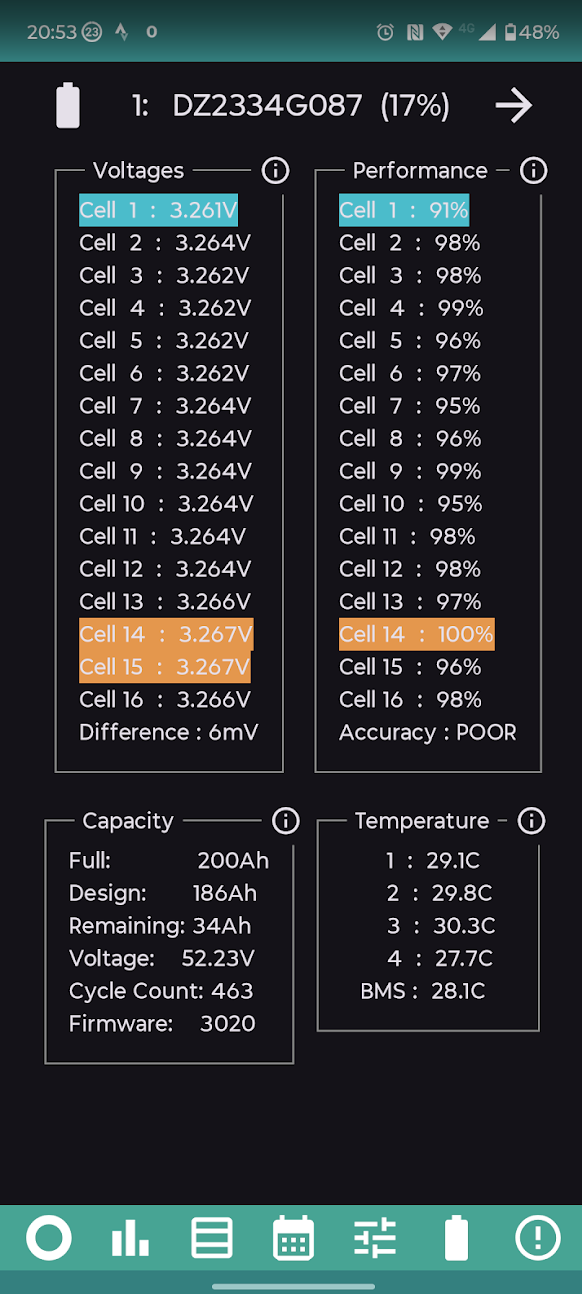Open the Voltages info icon

tap(275, 171)
